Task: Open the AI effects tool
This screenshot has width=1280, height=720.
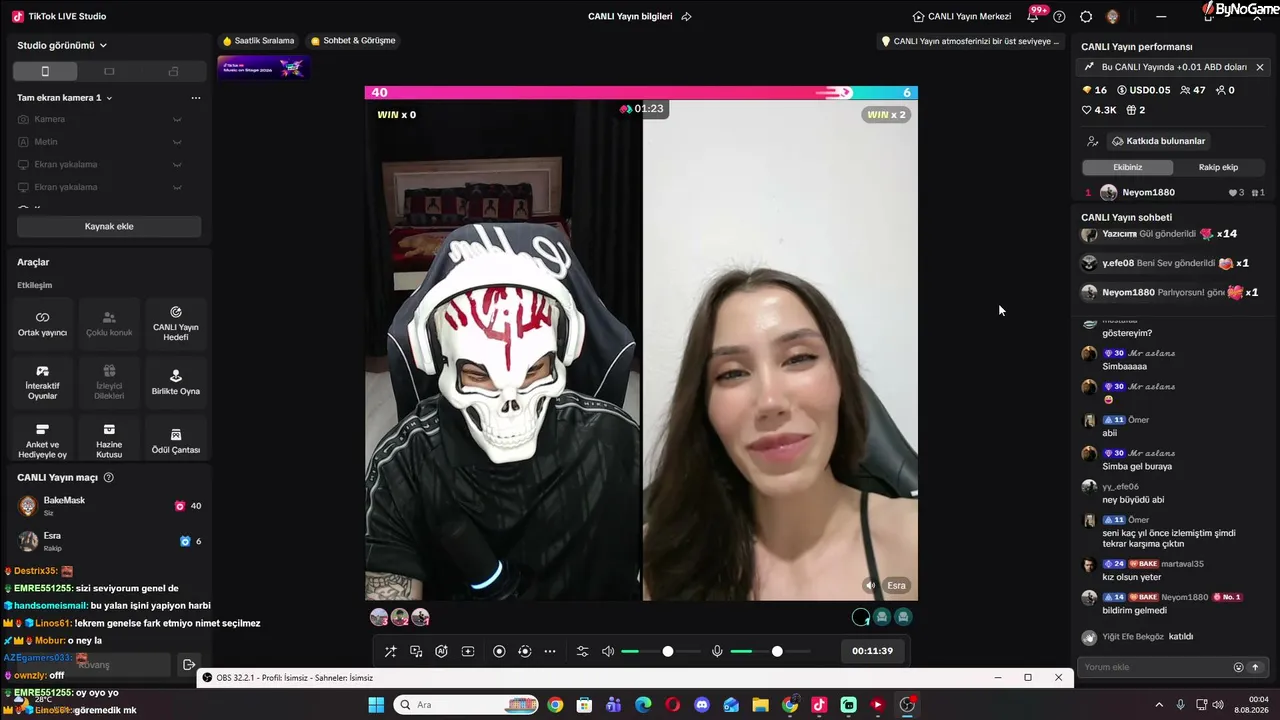Action: [441, 652]
